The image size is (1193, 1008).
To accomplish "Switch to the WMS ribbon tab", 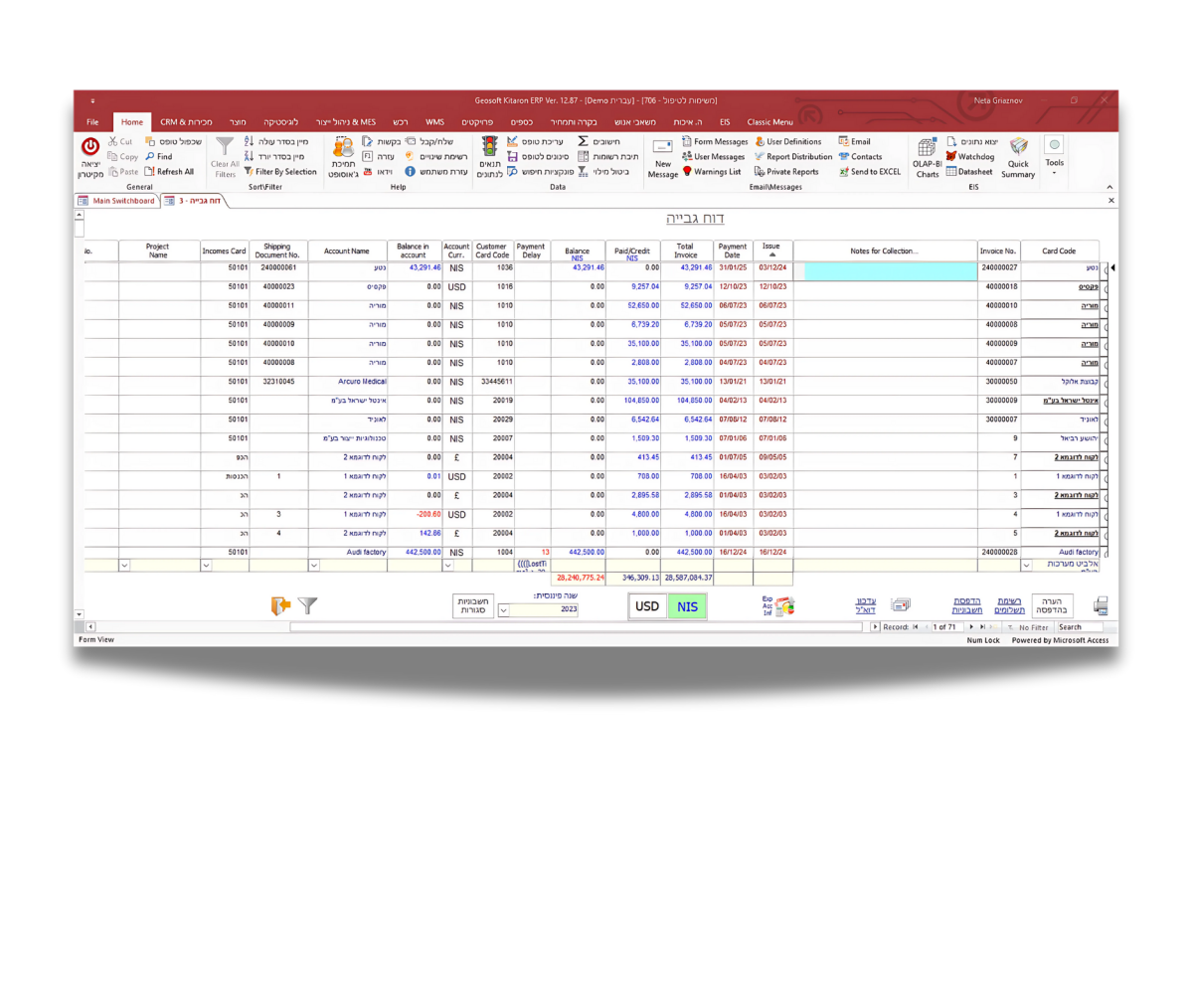I will 434,122.
